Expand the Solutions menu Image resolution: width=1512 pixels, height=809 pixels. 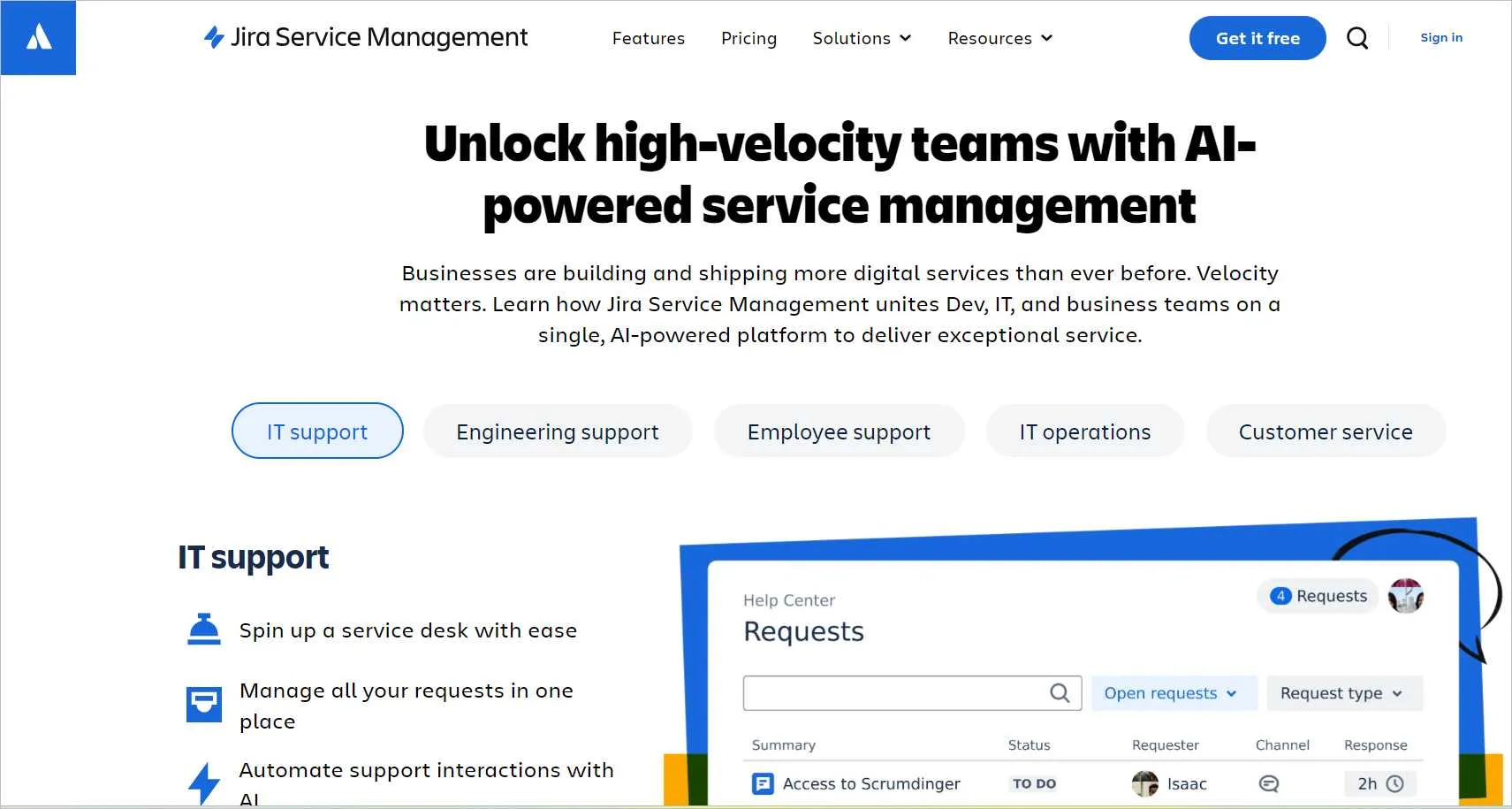coord(862,38)
